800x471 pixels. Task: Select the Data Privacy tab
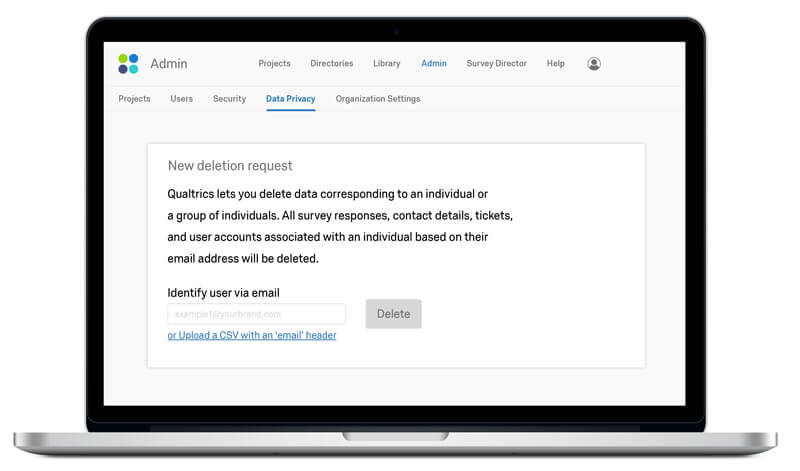pos(290,99)
